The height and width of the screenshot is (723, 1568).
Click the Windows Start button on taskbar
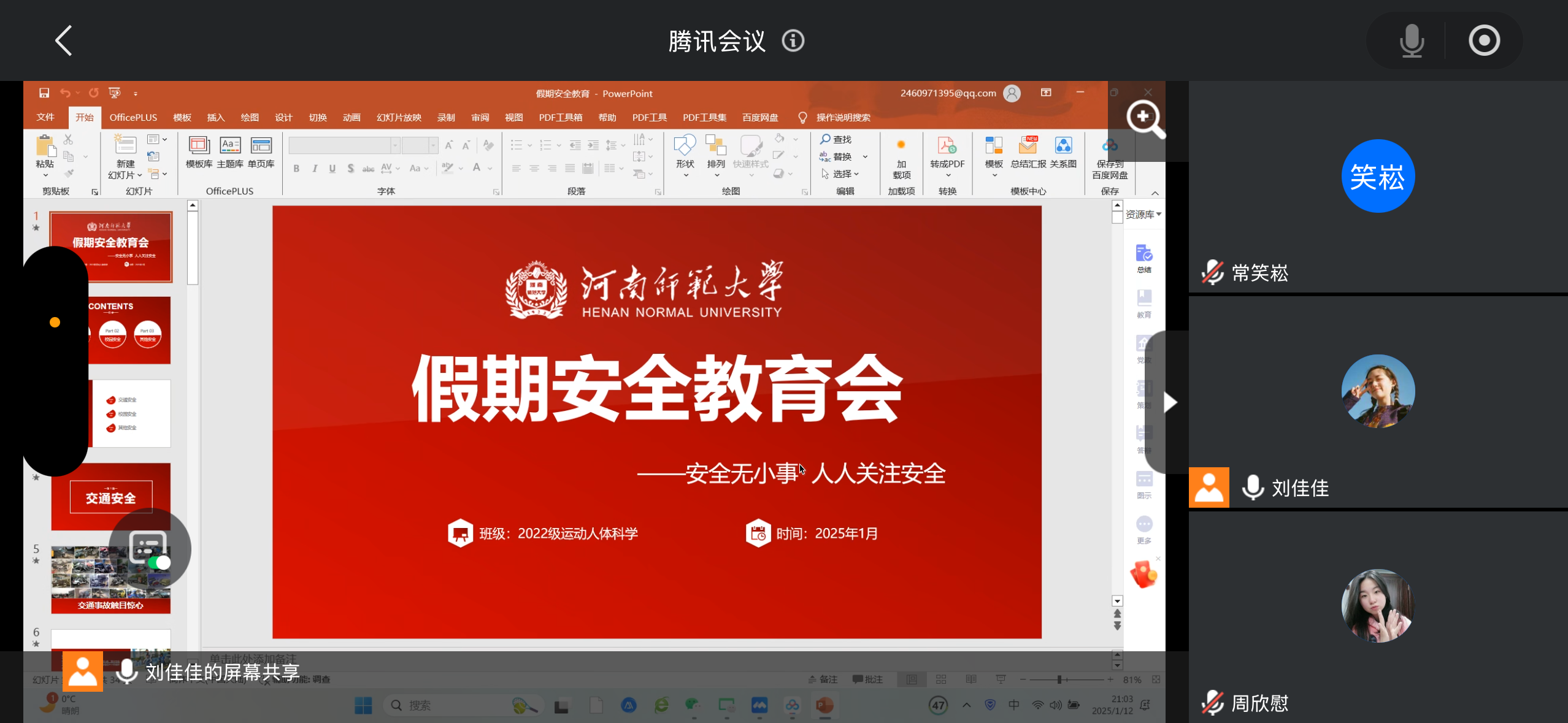coord(363,706)
